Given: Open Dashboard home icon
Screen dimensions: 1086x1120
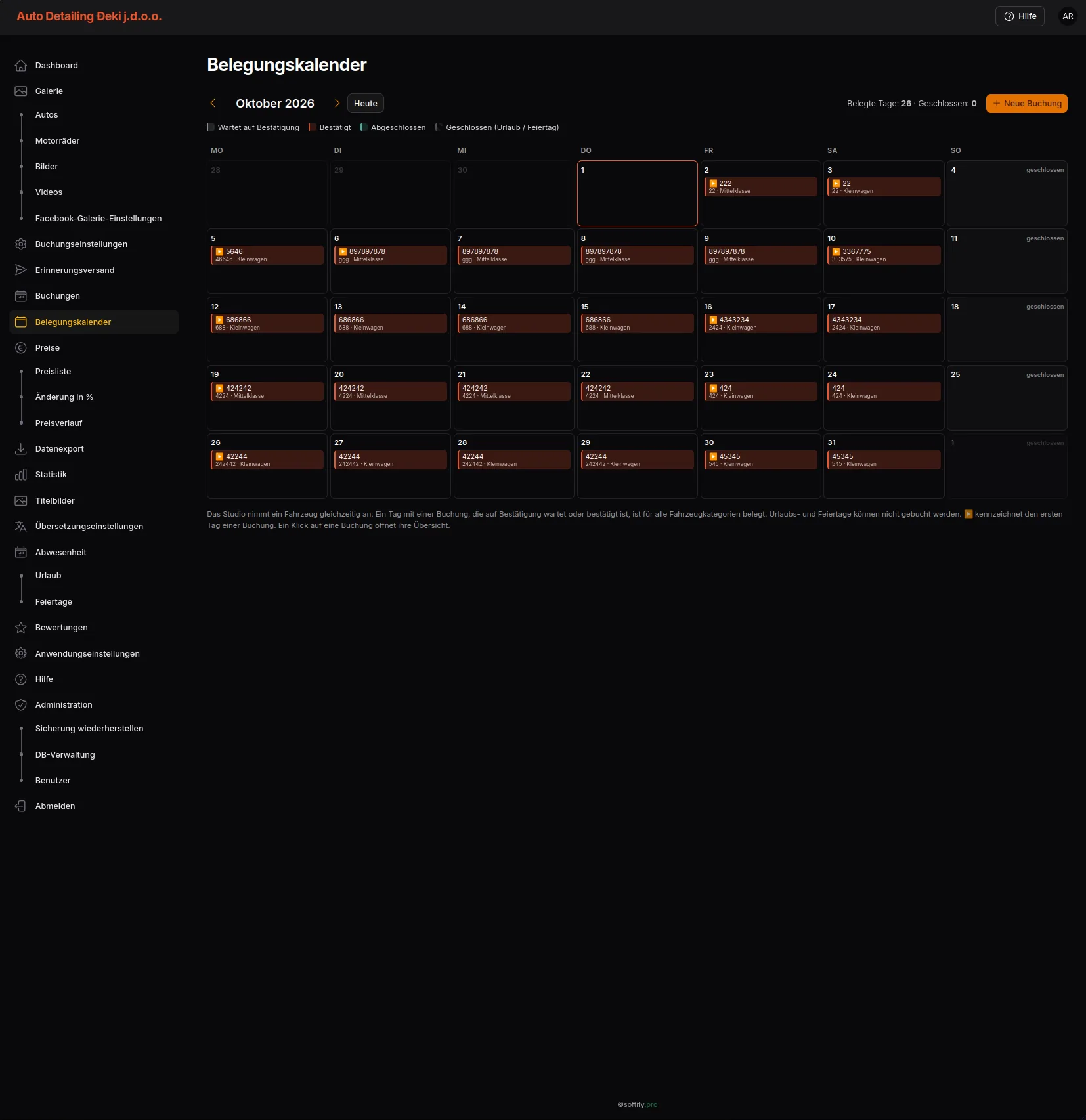Looking at the screenshot, I should 21,66.
